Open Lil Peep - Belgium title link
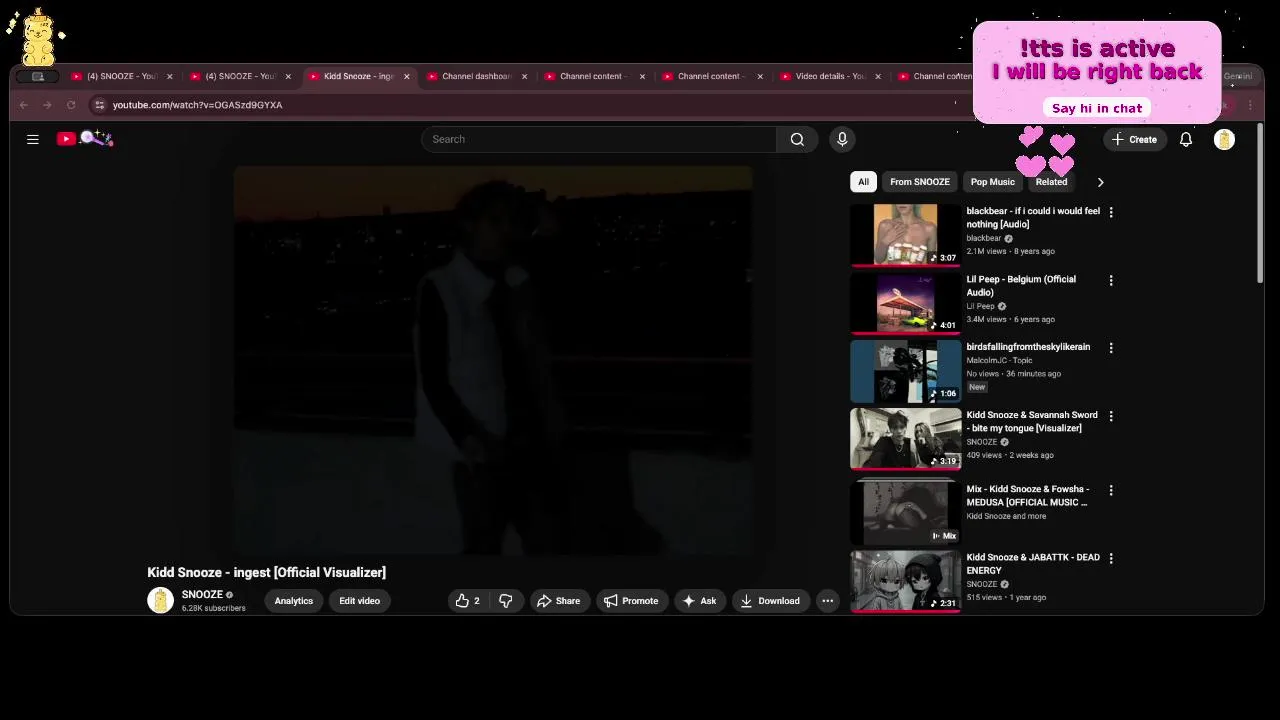 tap(1021, 286)
